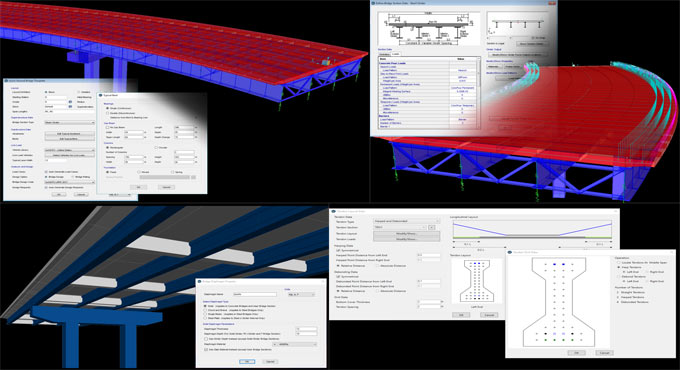
Task: Click icon beside Skew field in Quick Bridge Template
Action: (x=70, y=107)
